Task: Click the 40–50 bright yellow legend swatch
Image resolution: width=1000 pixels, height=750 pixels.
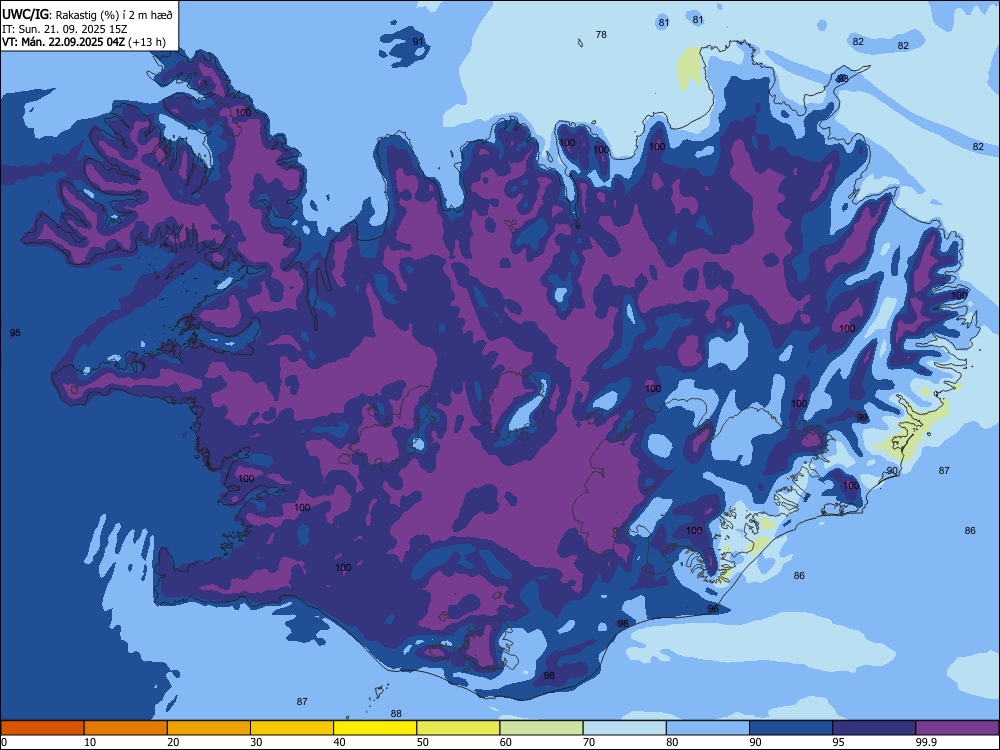Action: (375, 728)
